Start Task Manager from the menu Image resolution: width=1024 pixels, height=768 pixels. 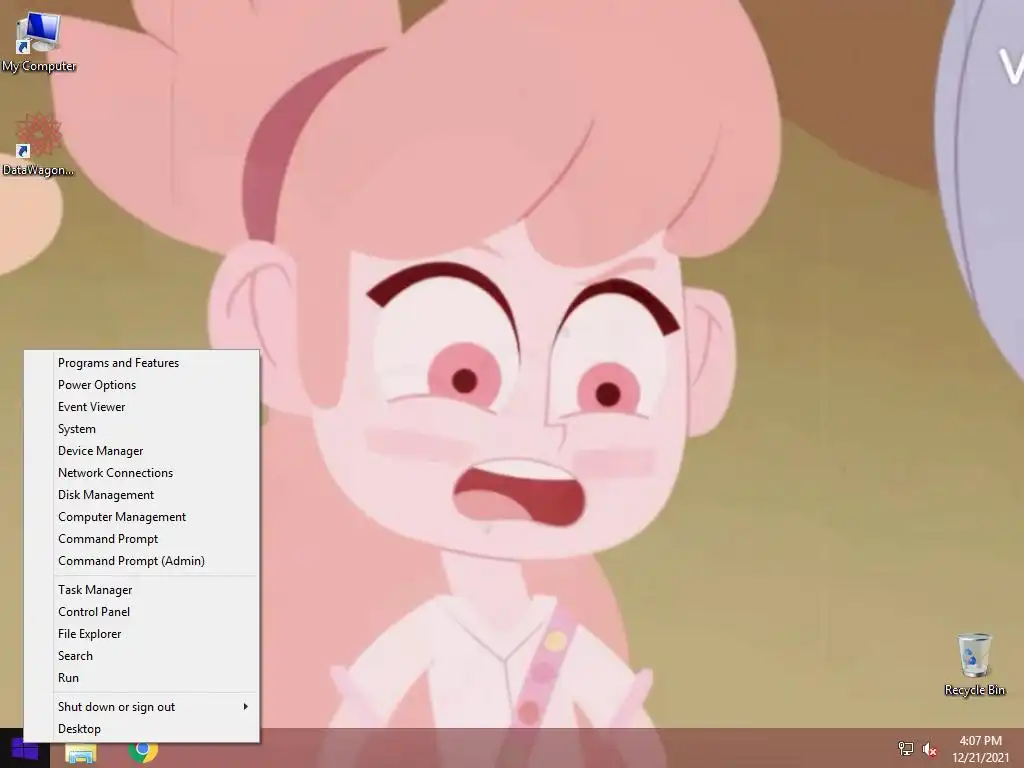pos(142,590)
